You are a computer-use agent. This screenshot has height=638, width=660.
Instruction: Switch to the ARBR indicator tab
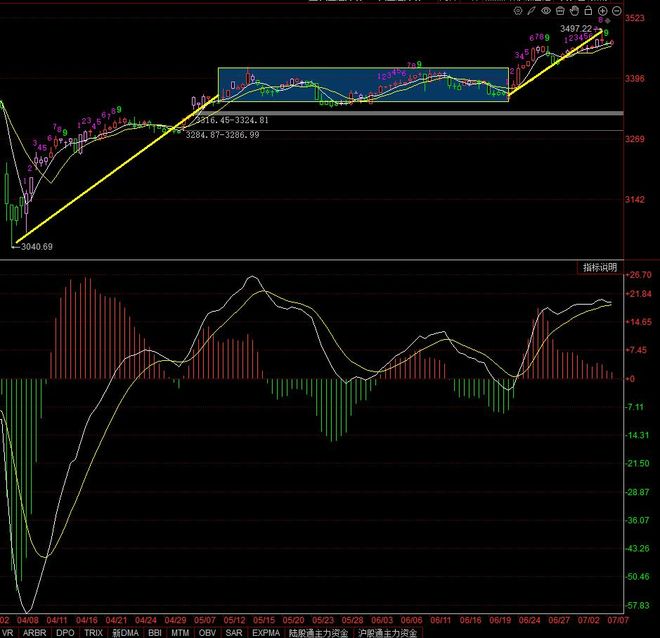34,632
